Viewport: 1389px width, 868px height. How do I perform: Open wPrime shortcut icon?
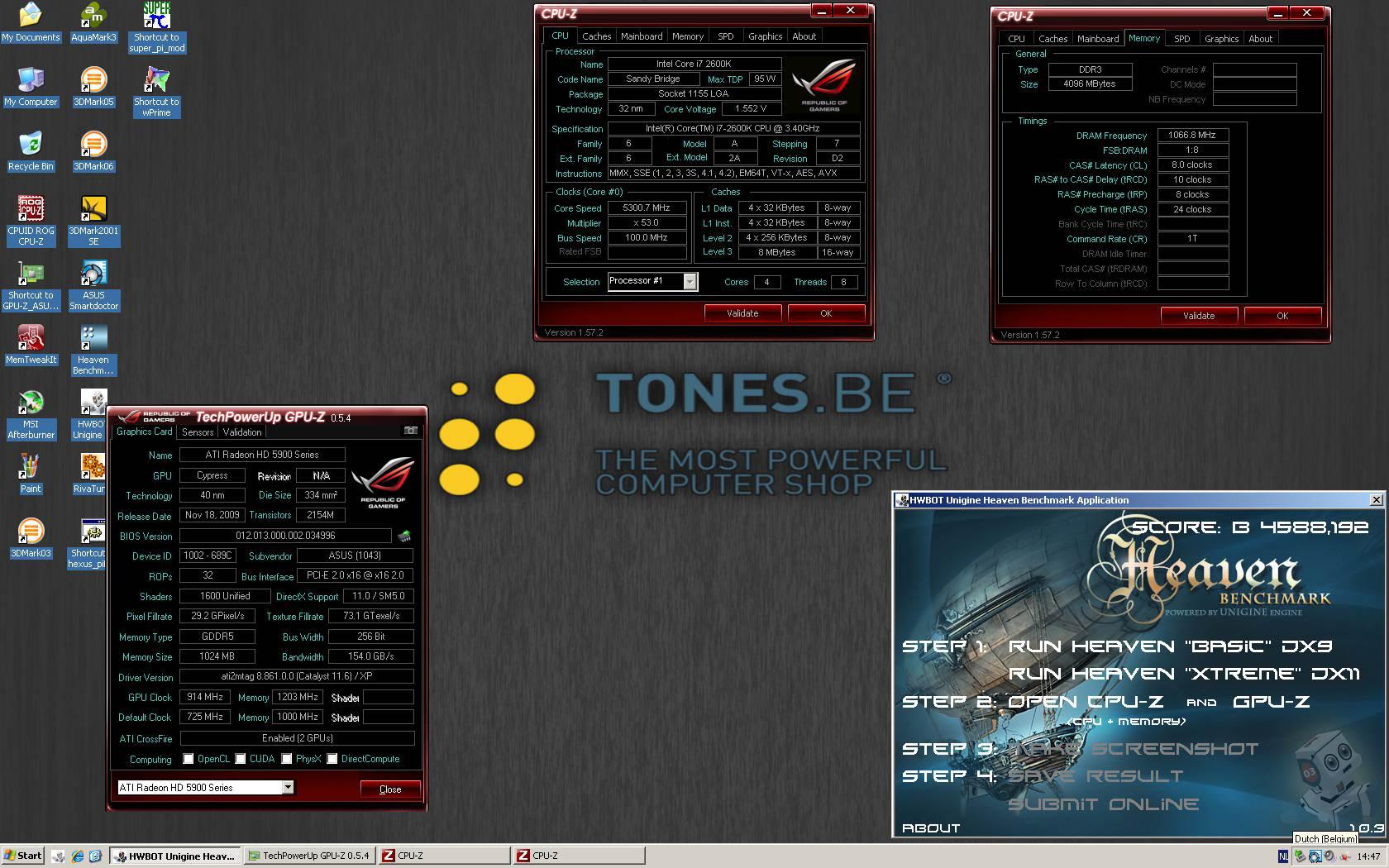[x=156, y=92]
